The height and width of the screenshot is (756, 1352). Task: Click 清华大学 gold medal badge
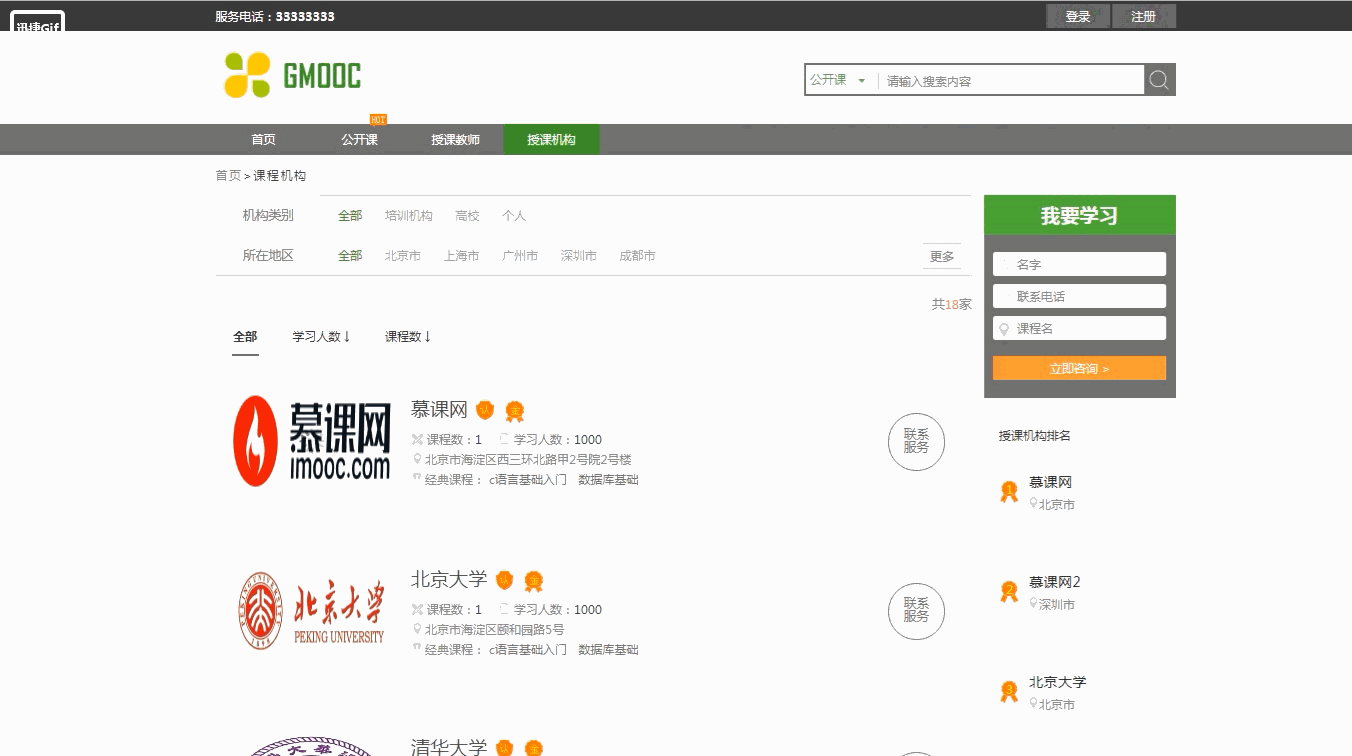[x=534, y=748]
